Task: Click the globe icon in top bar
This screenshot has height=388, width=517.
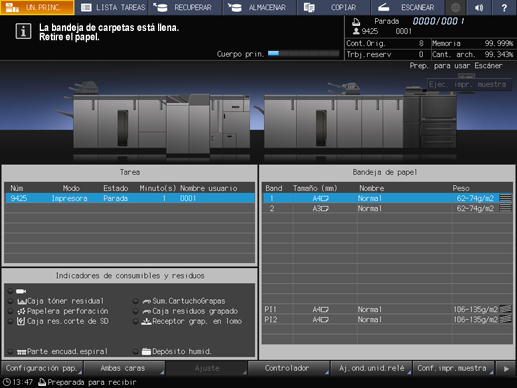Action: [x=456, y=7]
